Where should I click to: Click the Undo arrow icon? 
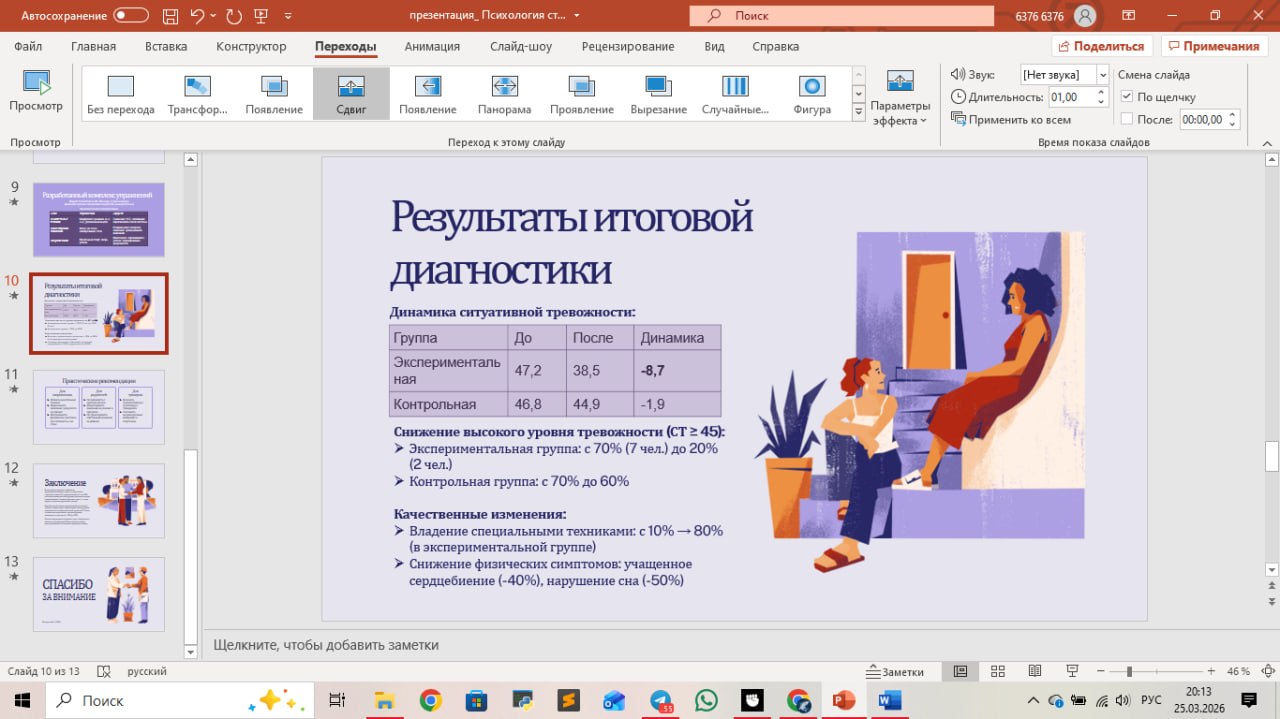click(x=197, y=15)
